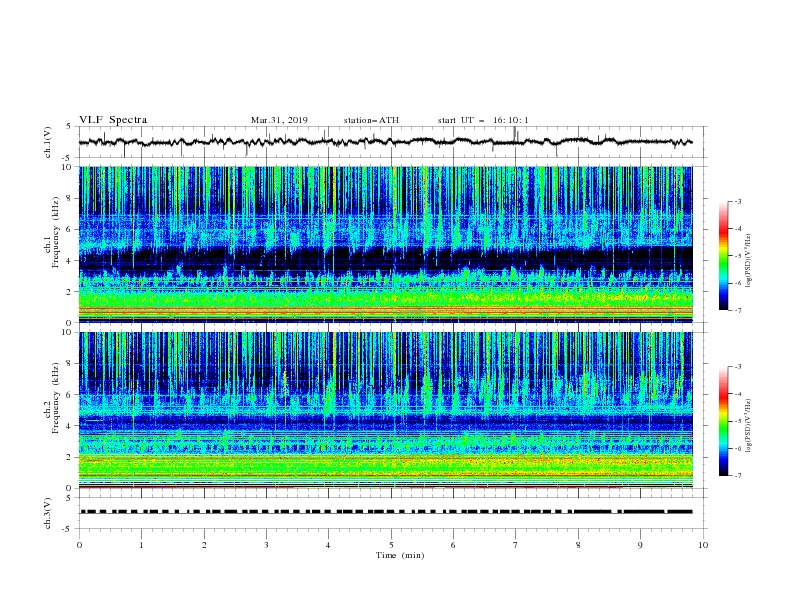Click the "-3" tick on the ch.1 colorbar
Screen dimensions: 792x612
click(737, 201)
